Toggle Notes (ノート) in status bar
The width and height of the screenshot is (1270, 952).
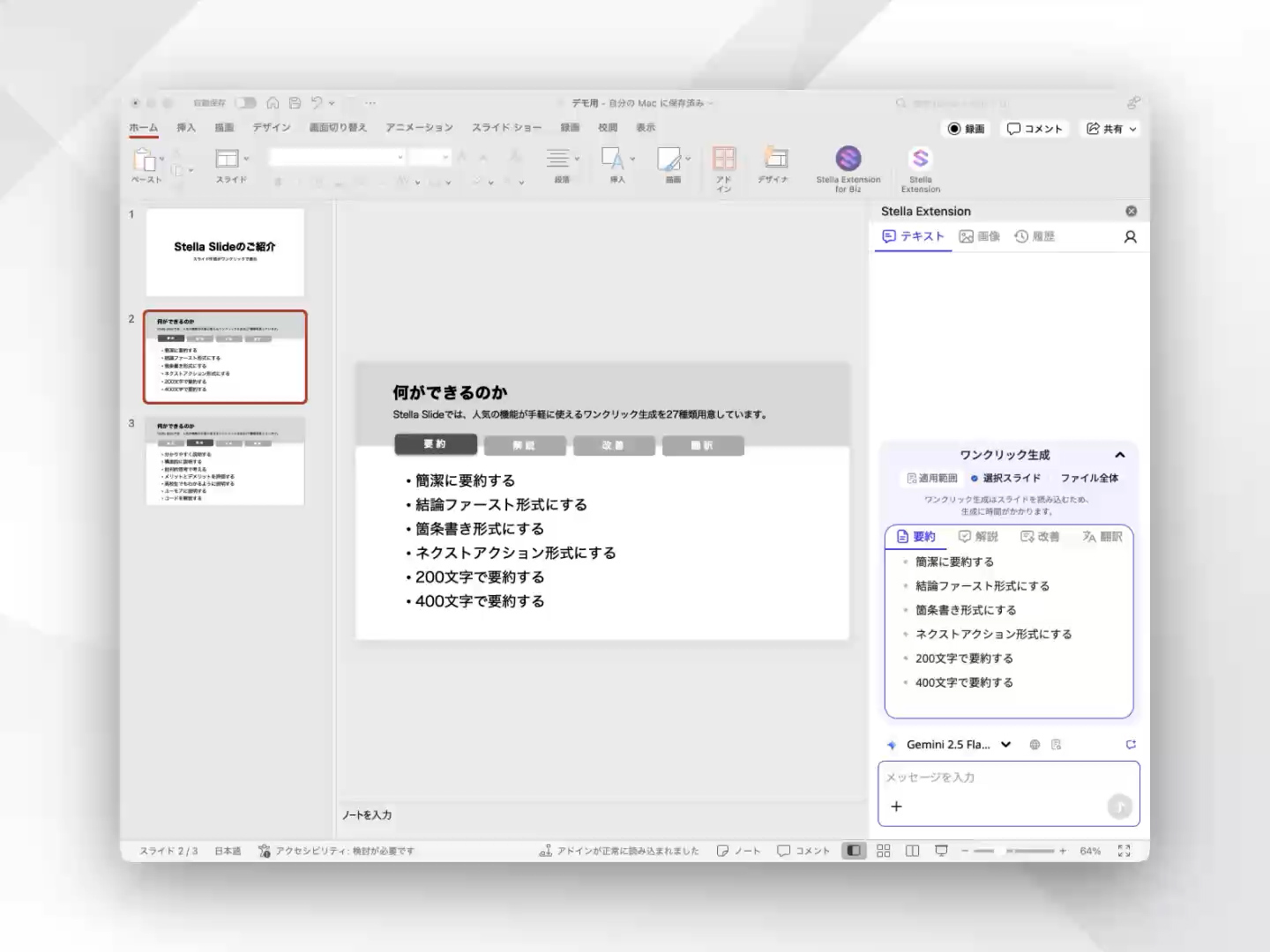[738, 851]
